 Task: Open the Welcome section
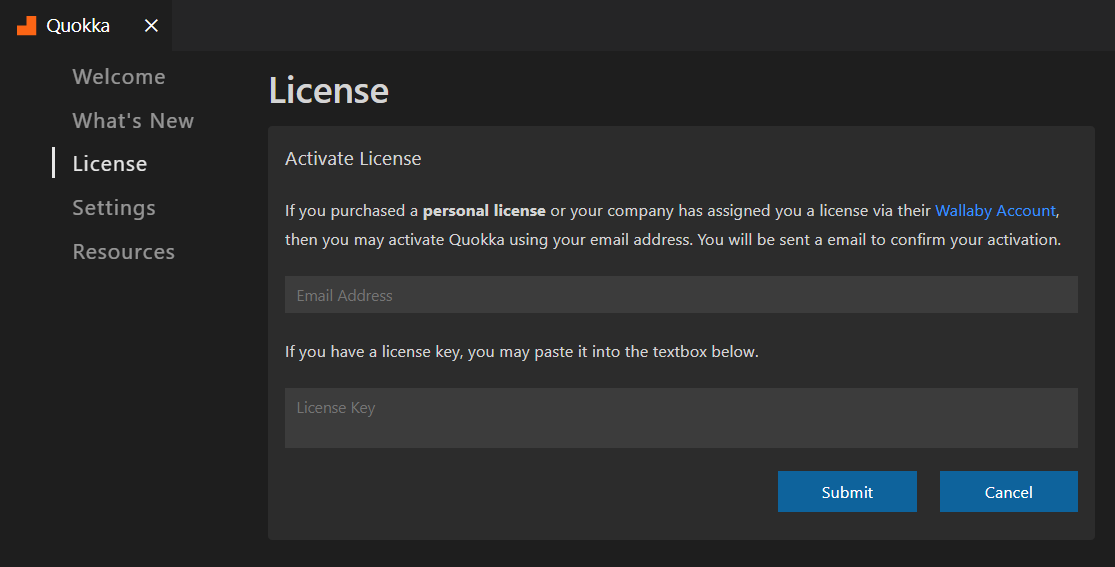[x=119, y=77]
